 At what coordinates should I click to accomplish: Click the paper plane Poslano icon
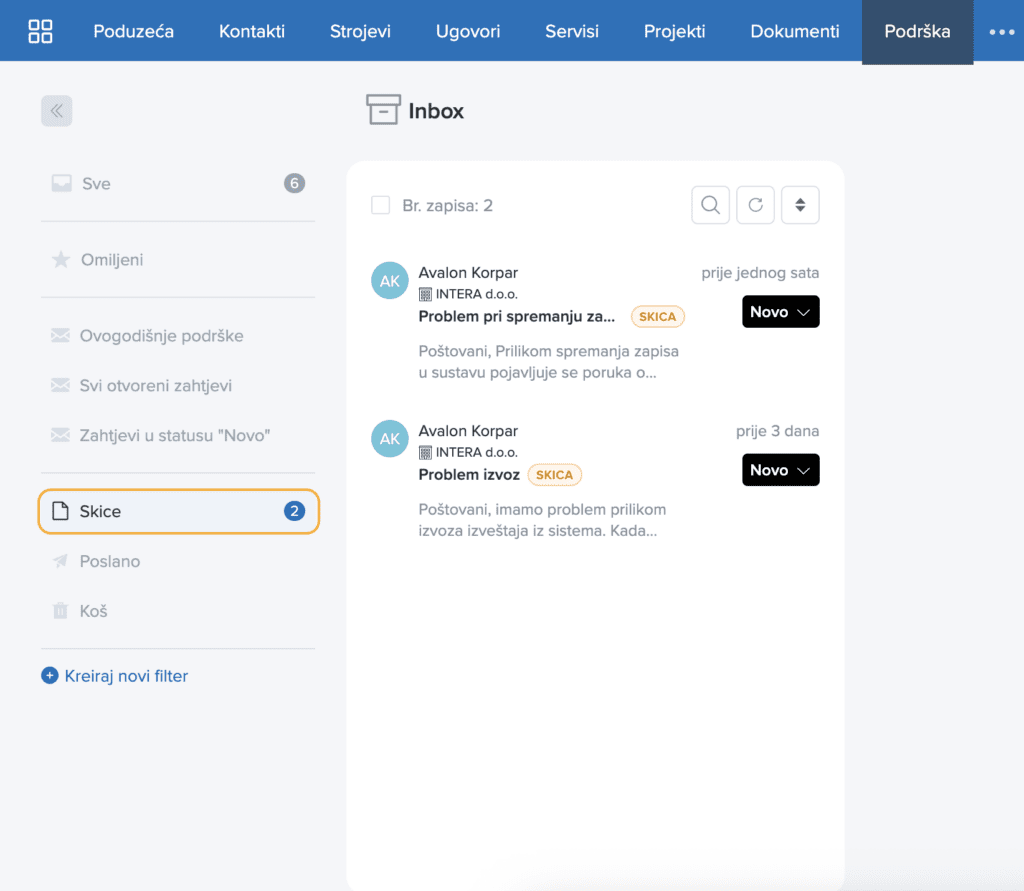pyautogui.click(x=60, y=561)
